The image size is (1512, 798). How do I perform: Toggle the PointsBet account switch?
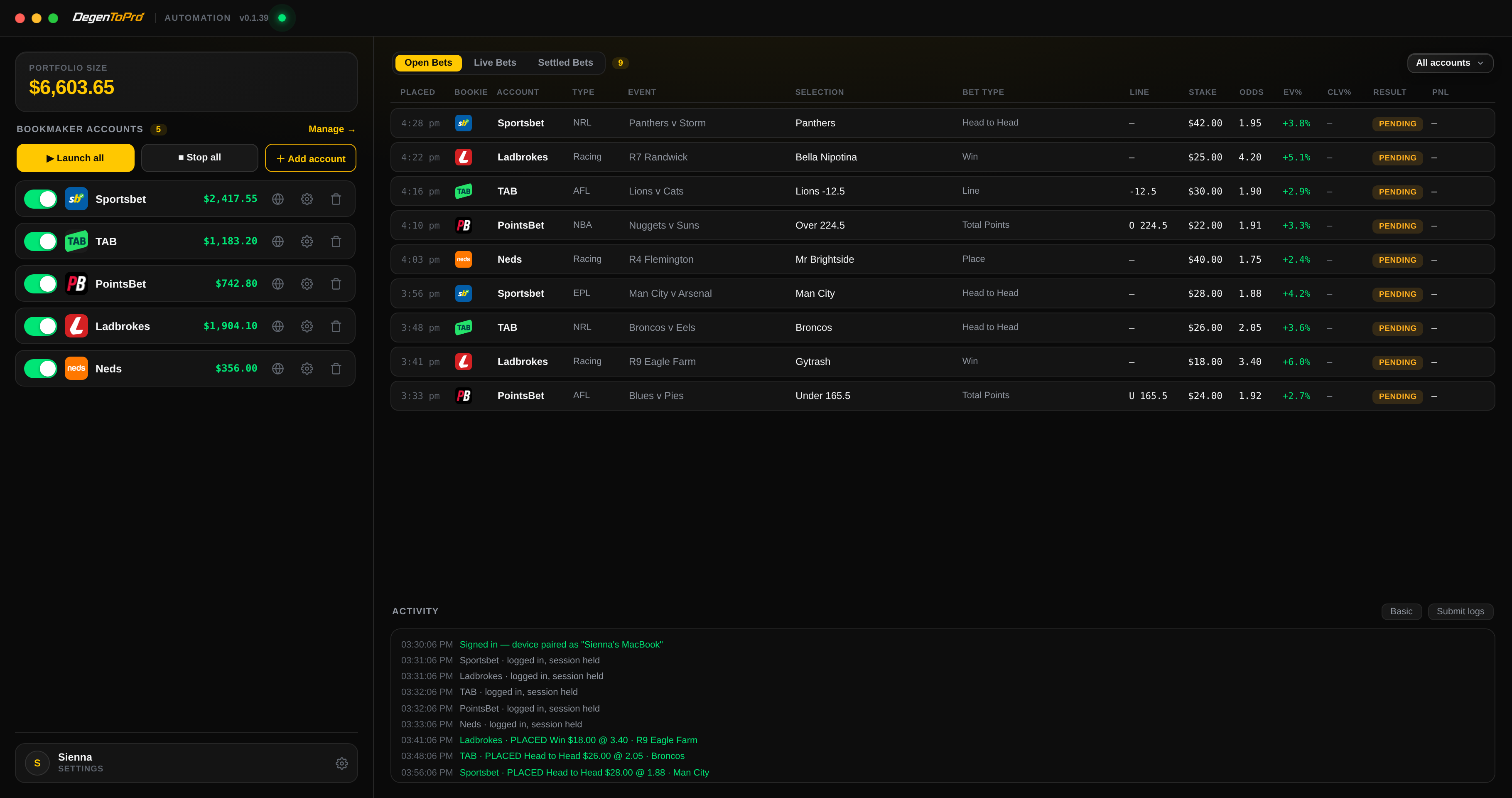pyautogui.click(x=41, y=283)
